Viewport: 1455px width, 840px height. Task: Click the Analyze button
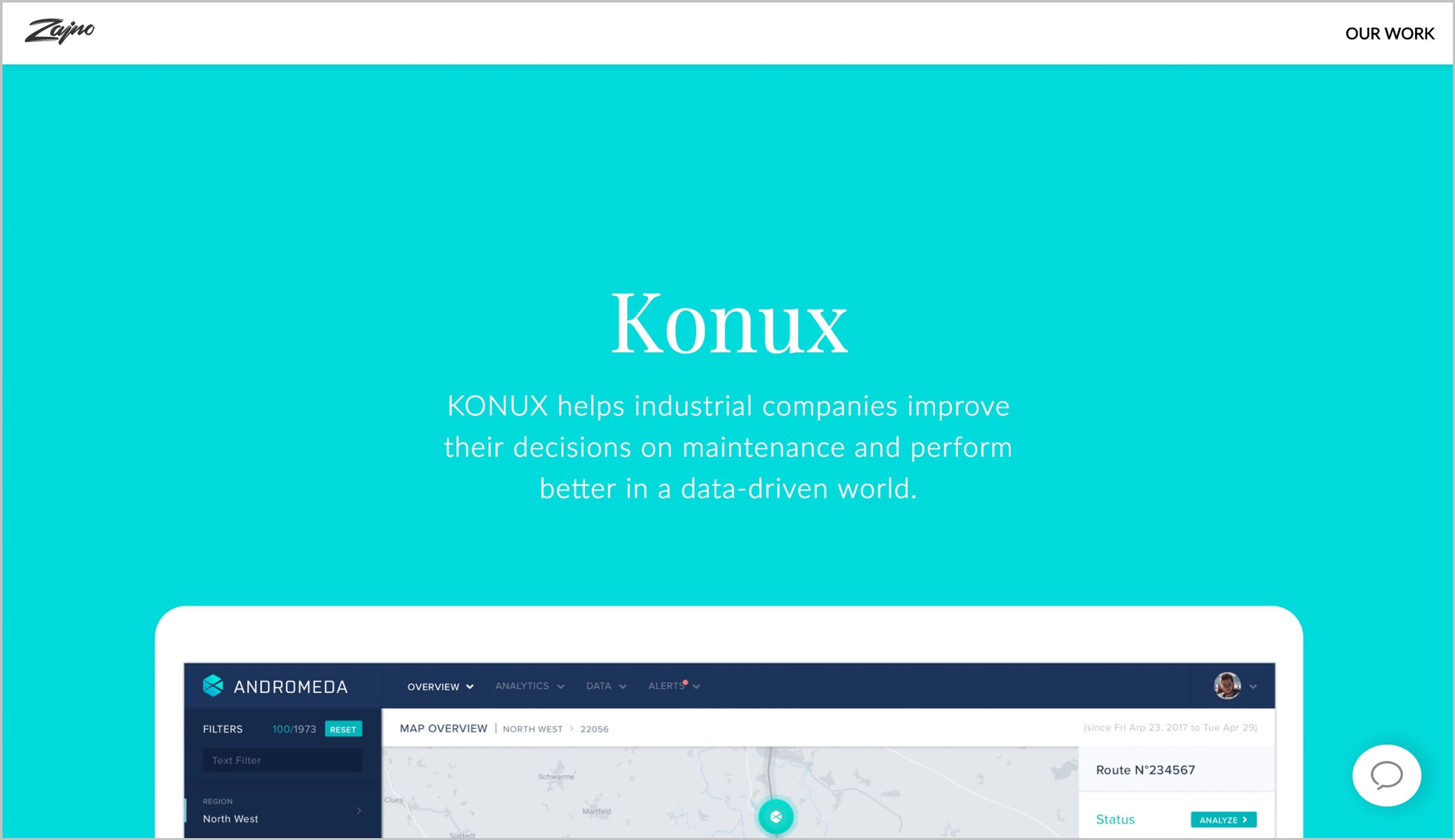pyautogui.click(x=1223, y=820)
